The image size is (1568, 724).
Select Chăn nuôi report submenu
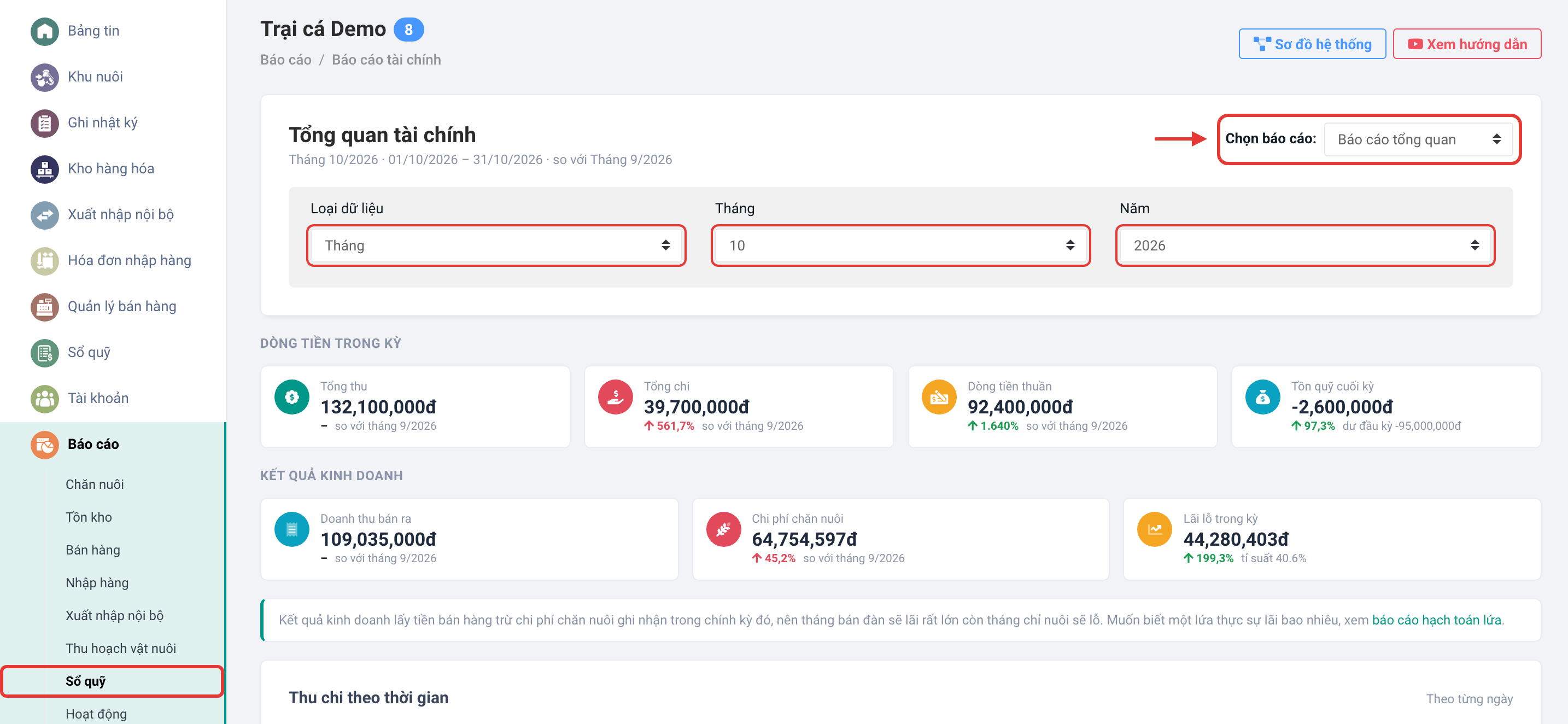95,484
